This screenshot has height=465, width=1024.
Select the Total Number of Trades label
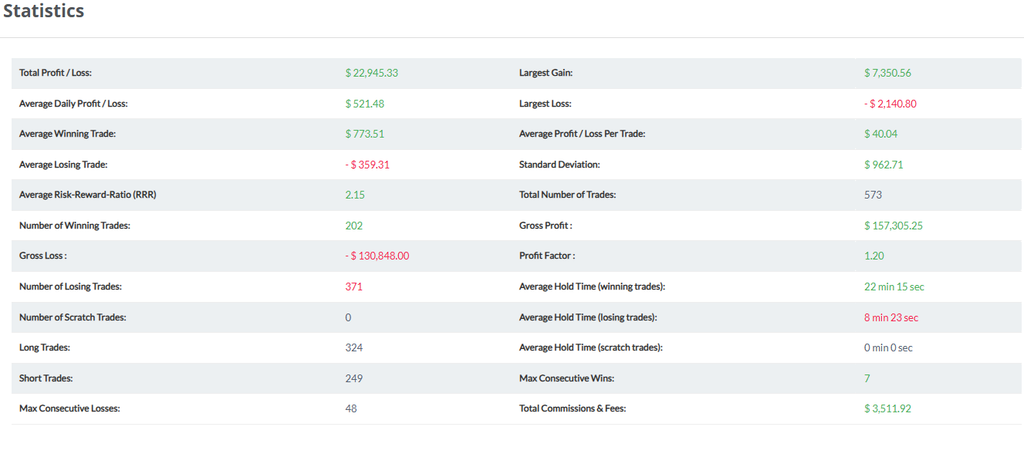click(x=568, y=195)
